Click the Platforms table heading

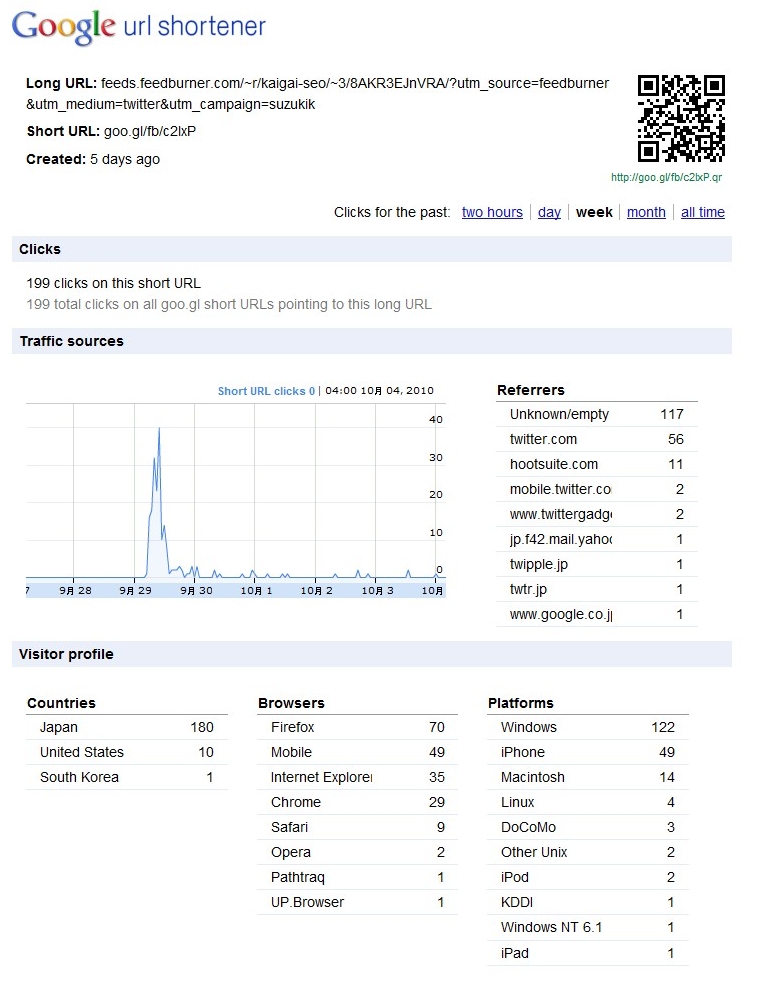tap(521, 703)
